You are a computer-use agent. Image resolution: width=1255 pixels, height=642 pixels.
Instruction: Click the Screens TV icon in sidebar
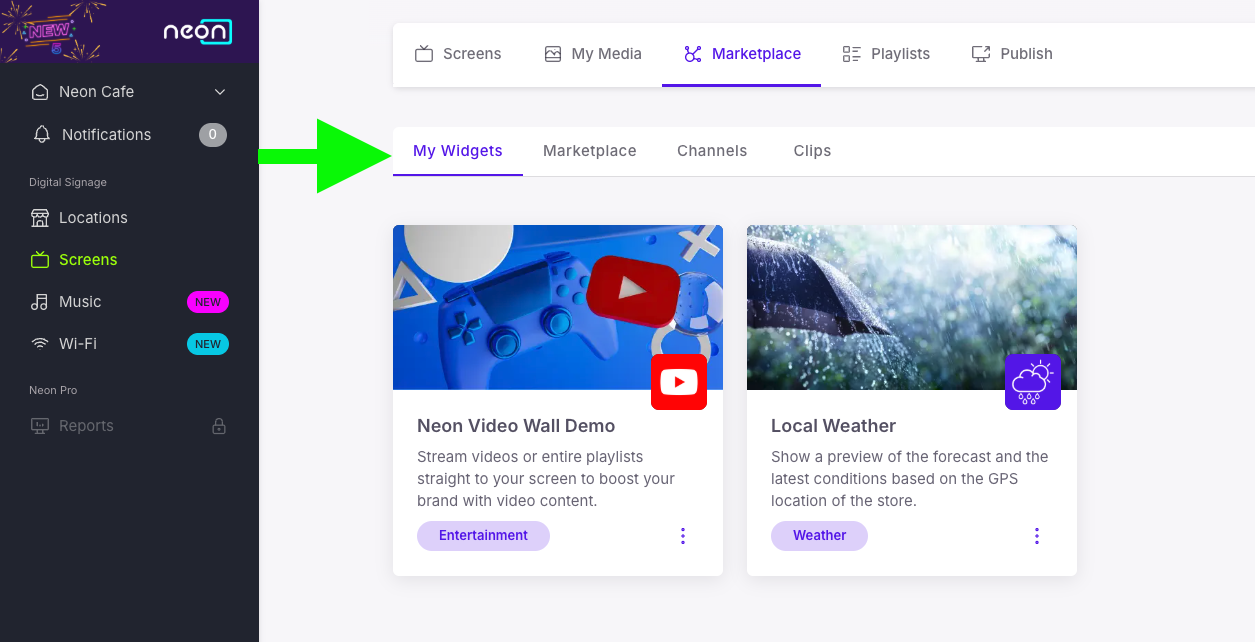pyautogui.click(x=40, y=260)
